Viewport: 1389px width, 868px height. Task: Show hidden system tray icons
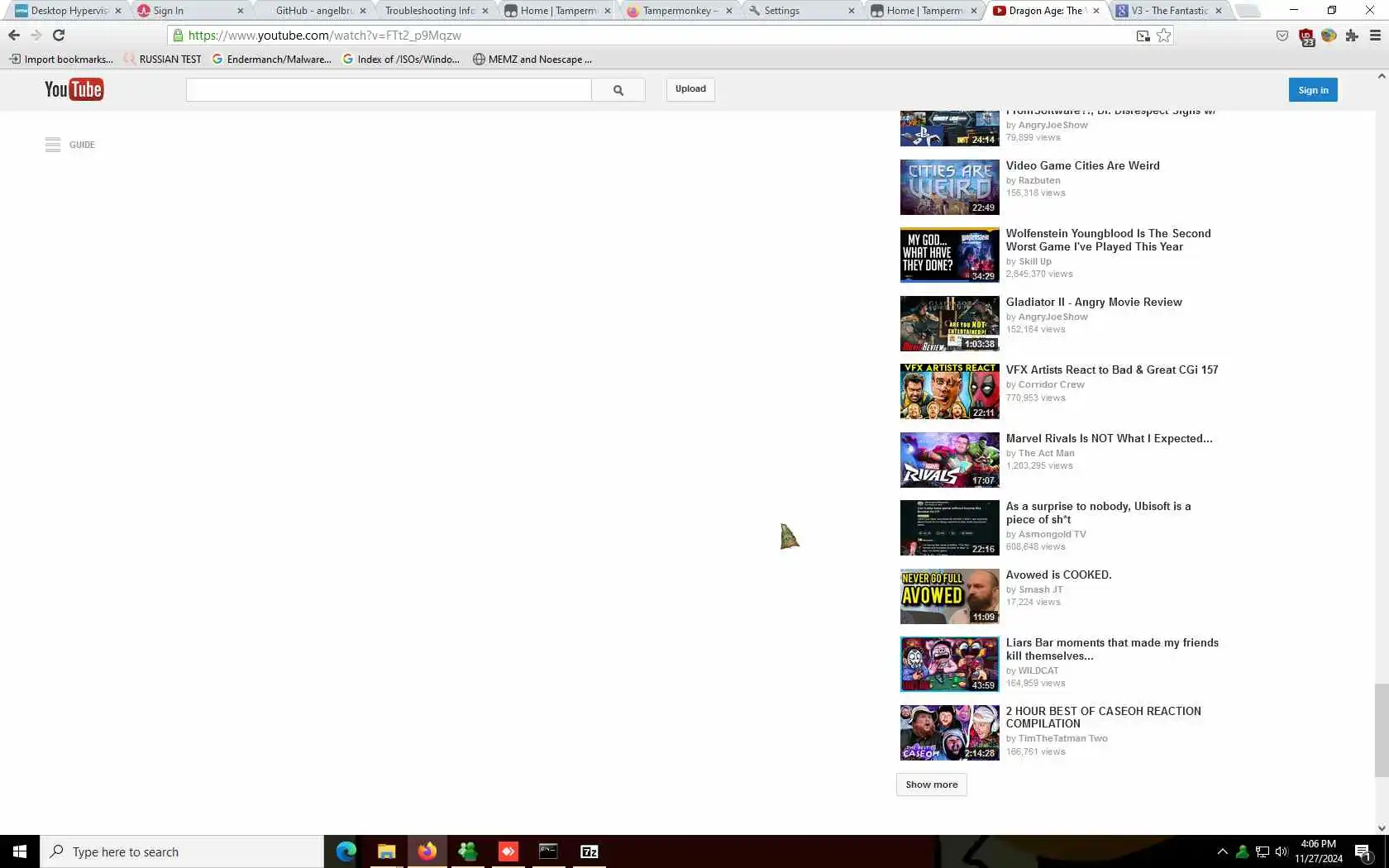click(1222, 851)
